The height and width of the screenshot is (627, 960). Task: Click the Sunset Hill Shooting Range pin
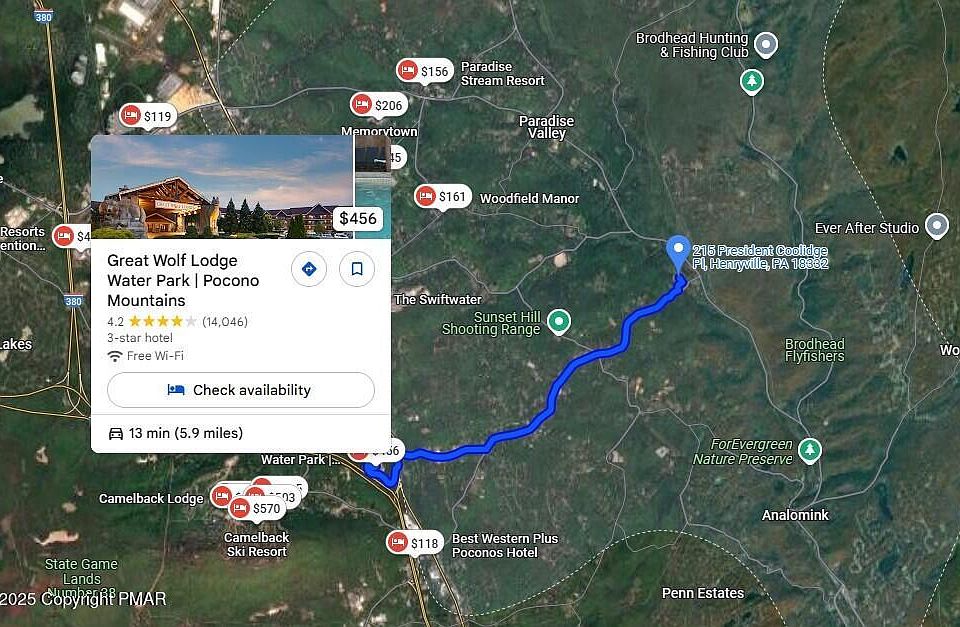click(x=558, y=321)
